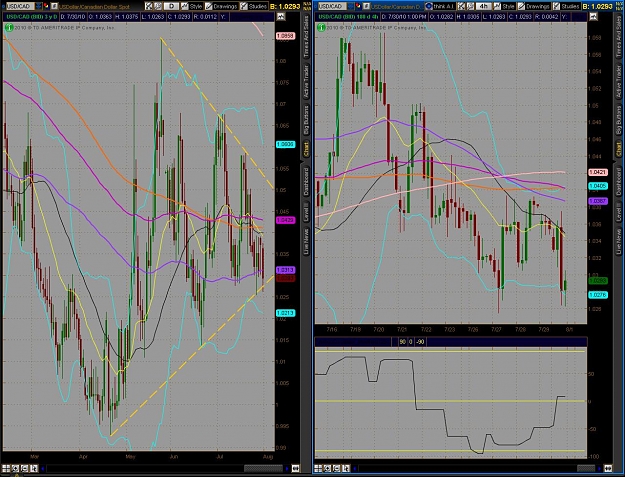Click the right chart's share/scale icon before 4h
The width and height of the screenshot is (625, 477).
461,6
